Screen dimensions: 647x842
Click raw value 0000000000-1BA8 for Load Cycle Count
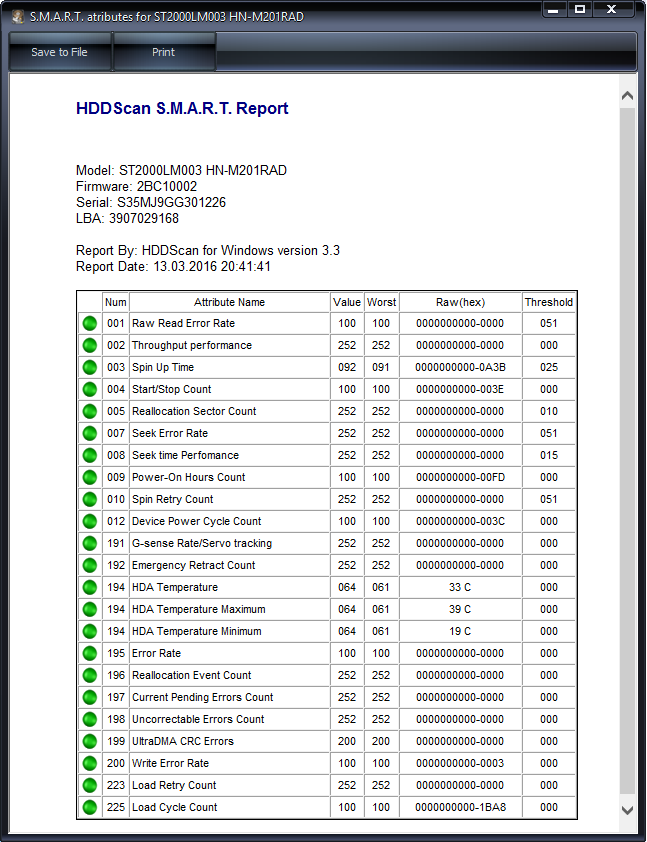point(460,808)
